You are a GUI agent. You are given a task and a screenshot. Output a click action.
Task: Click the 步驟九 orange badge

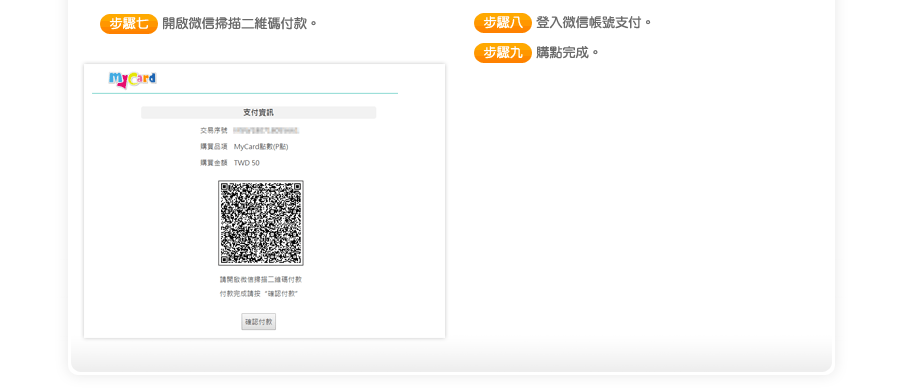tap(503, 53)
